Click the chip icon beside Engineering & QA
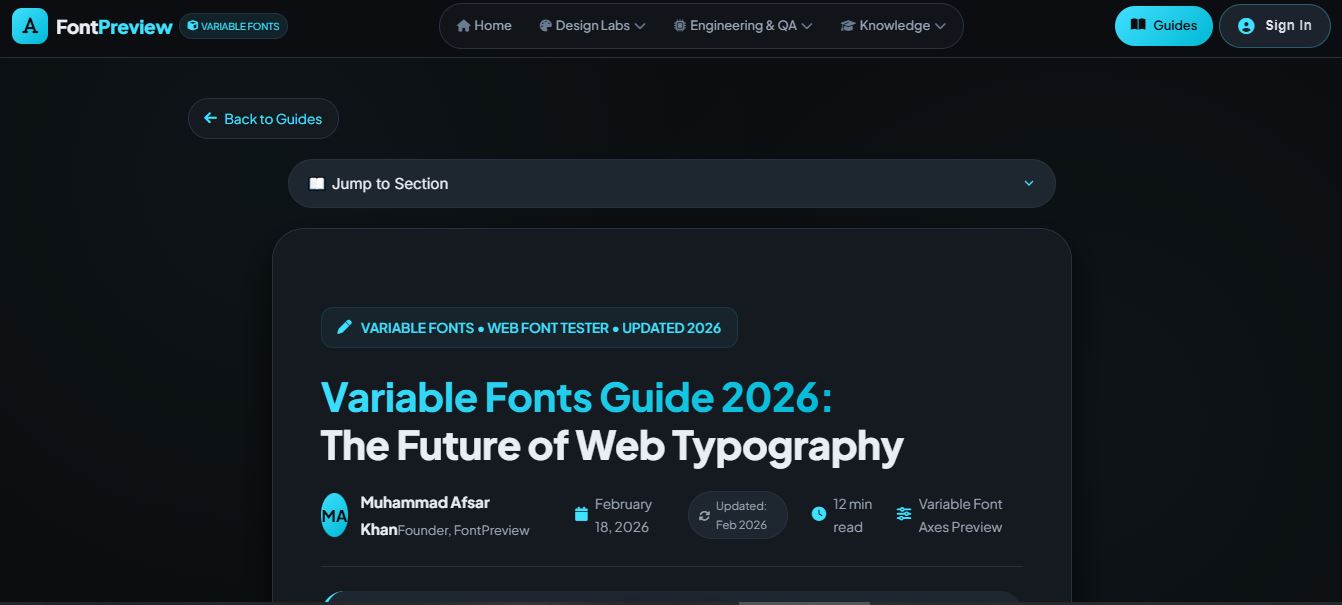The image size is (1342, 605). (x=680, y=26)
